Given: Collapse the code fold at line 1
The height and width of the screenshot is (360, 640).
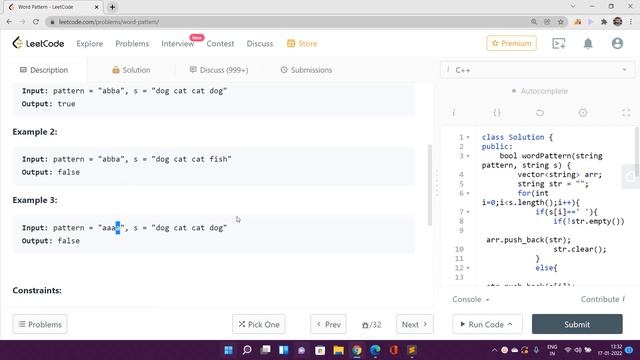Looking at the screenshot, I should click(x=468, y=138).
